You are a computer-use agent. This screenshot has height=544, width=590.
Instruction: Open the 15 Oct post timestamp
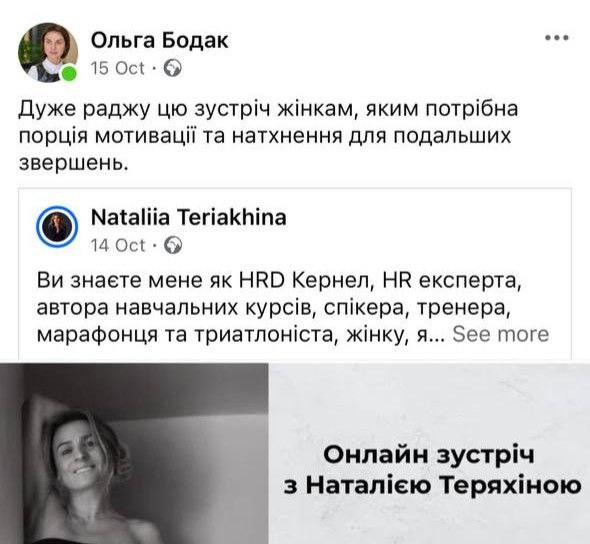[x=118, y=68]
